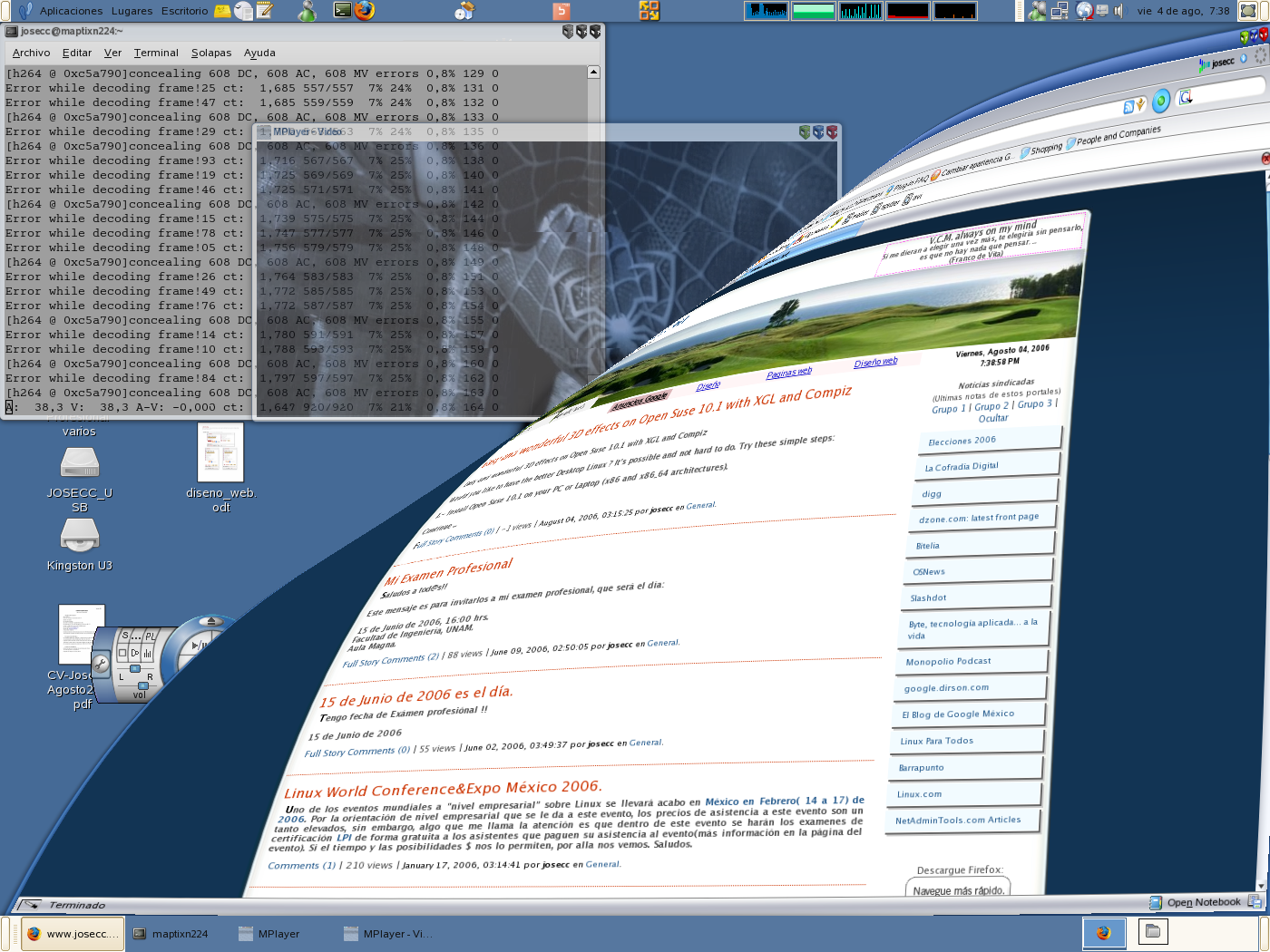Click the 'digg' sidebar link in Firefox

[932, 494]
